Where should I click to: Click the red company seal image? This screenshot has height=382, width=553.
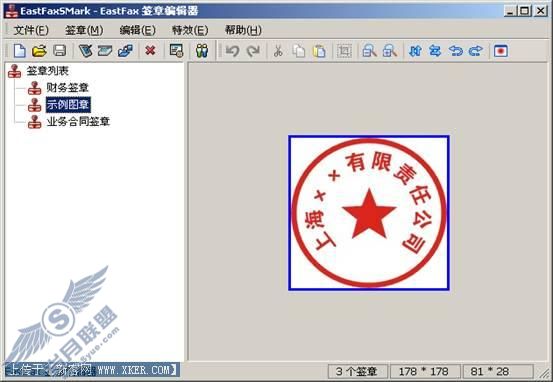tap(369, 213)
